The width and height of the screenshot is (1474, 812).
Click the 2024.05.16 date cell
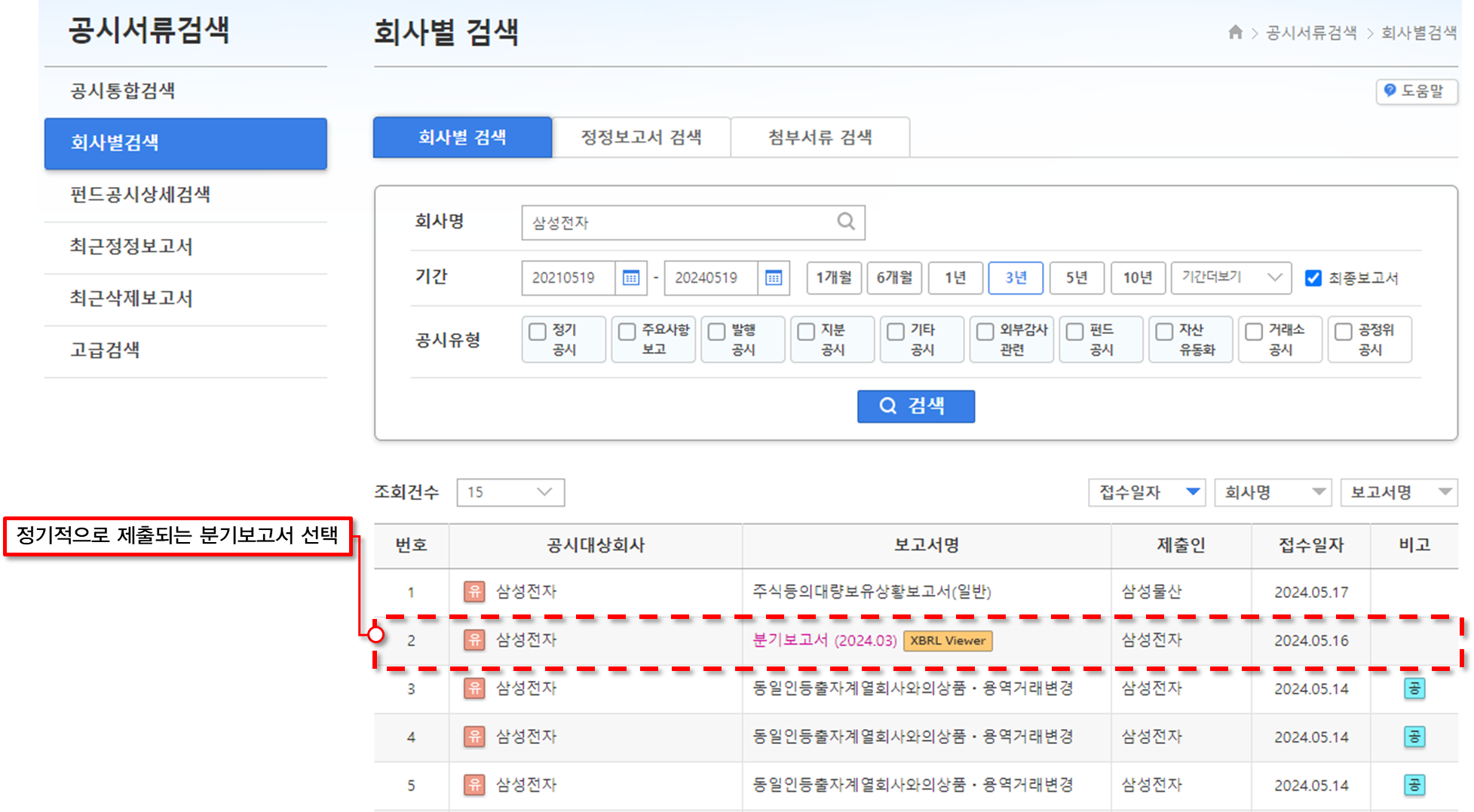1311,640
